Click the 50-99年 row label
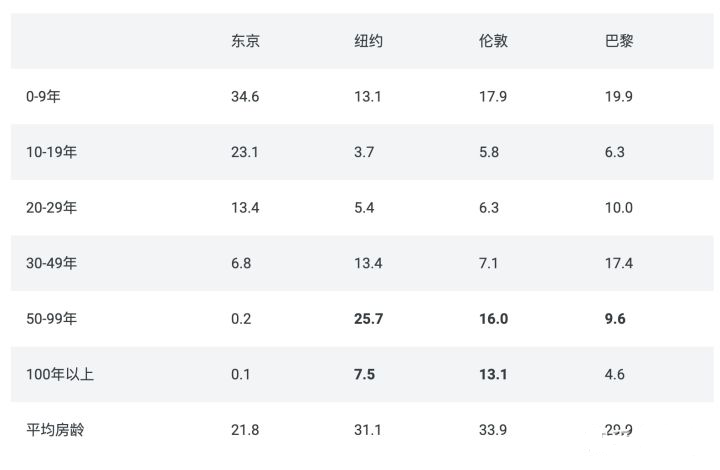Image resolution: width=720 pixels, height=470 pixels. click(51, 319)
